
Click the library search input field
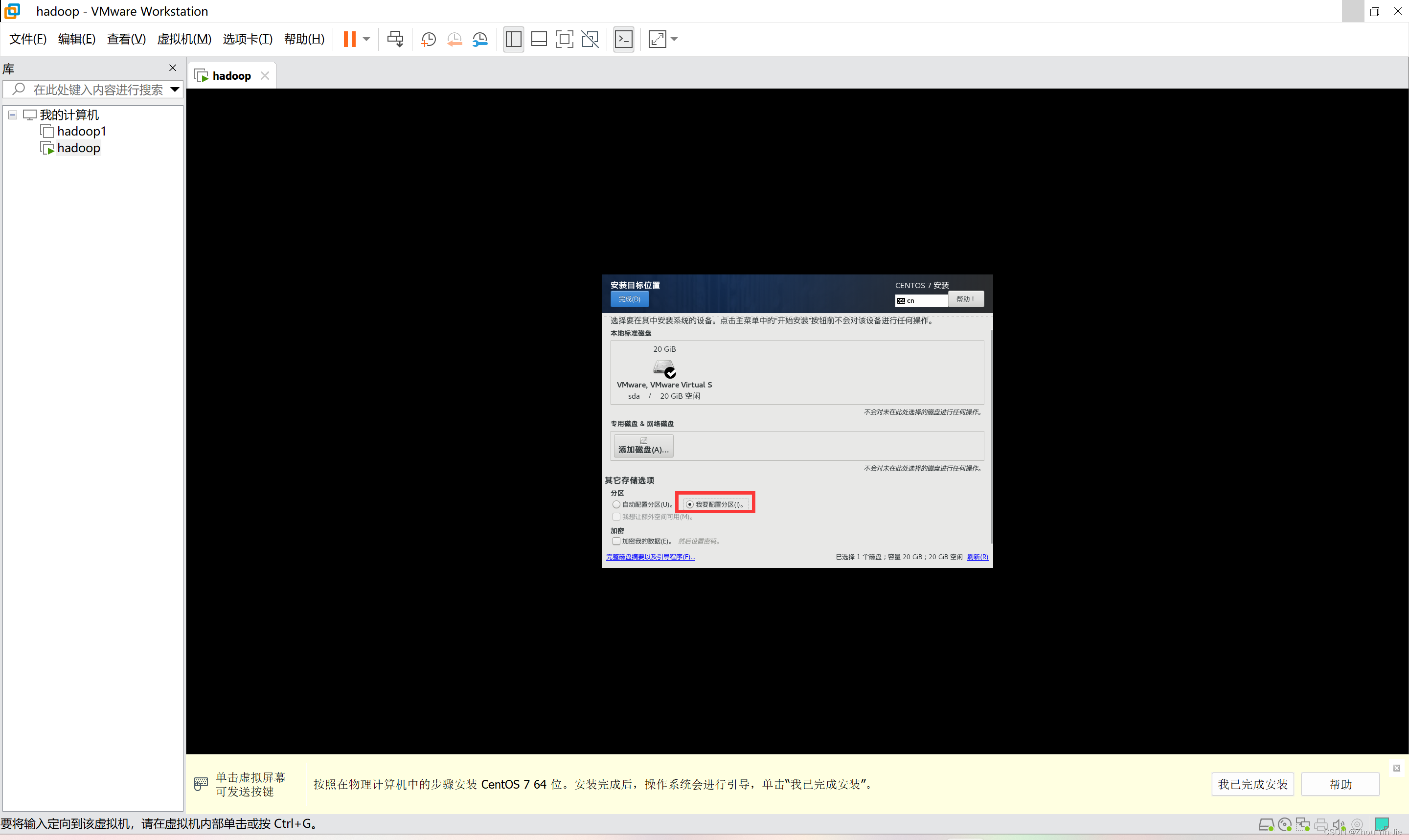pos(97,90)
